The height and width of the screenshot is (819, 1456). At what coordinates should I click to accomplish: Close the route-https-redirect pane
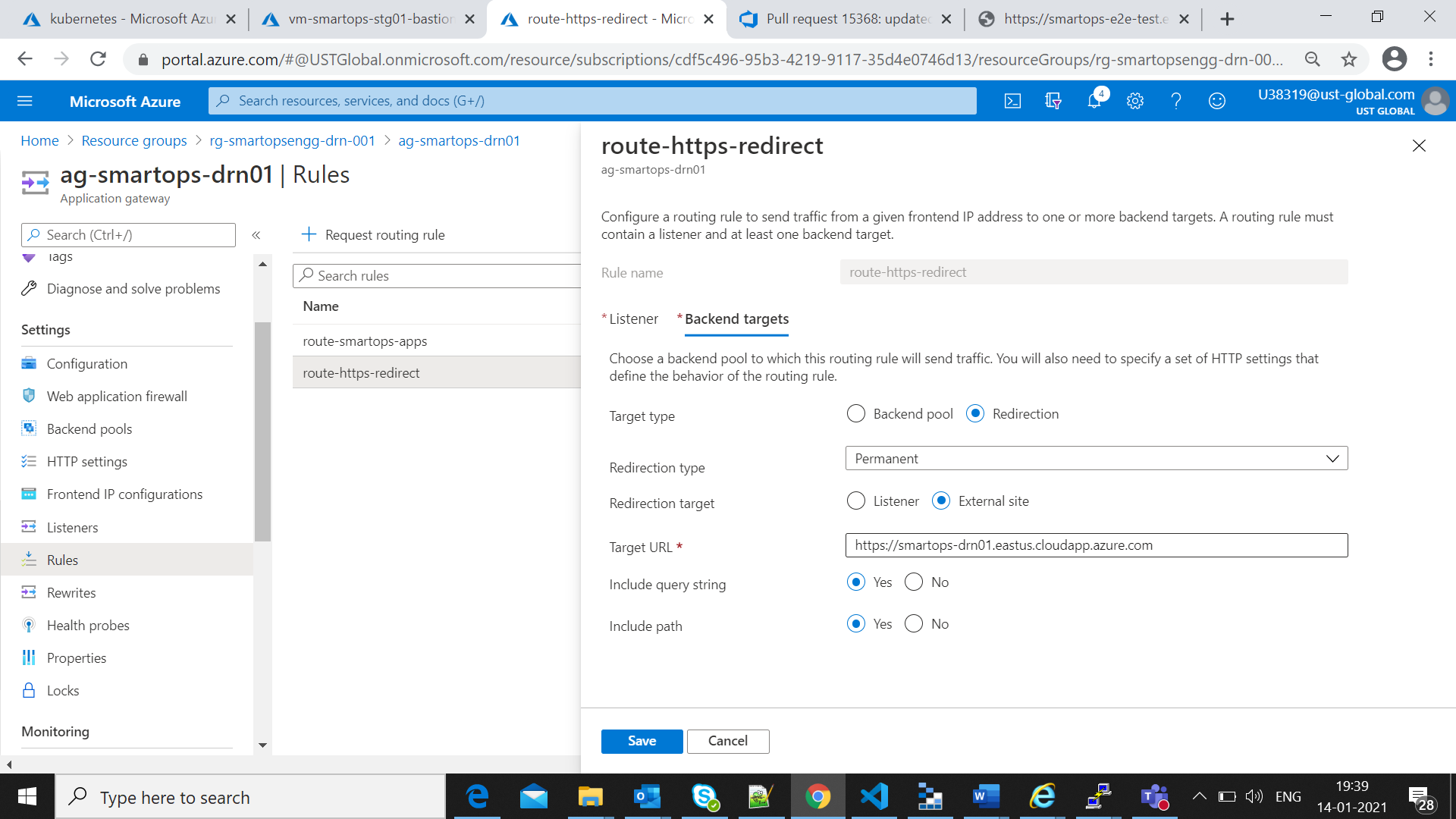click(x=1419, y=146)
